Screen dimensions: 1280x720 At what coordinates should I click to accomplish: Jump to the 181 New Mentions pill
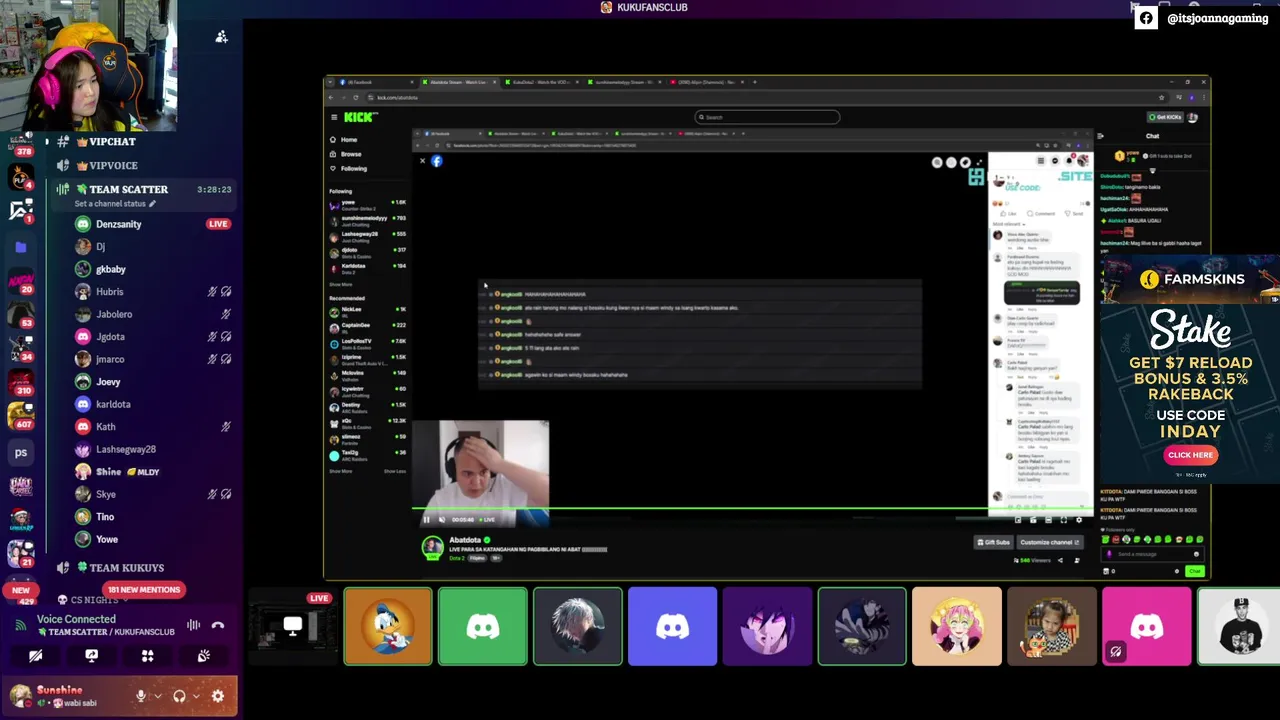[x=144, y=590]
